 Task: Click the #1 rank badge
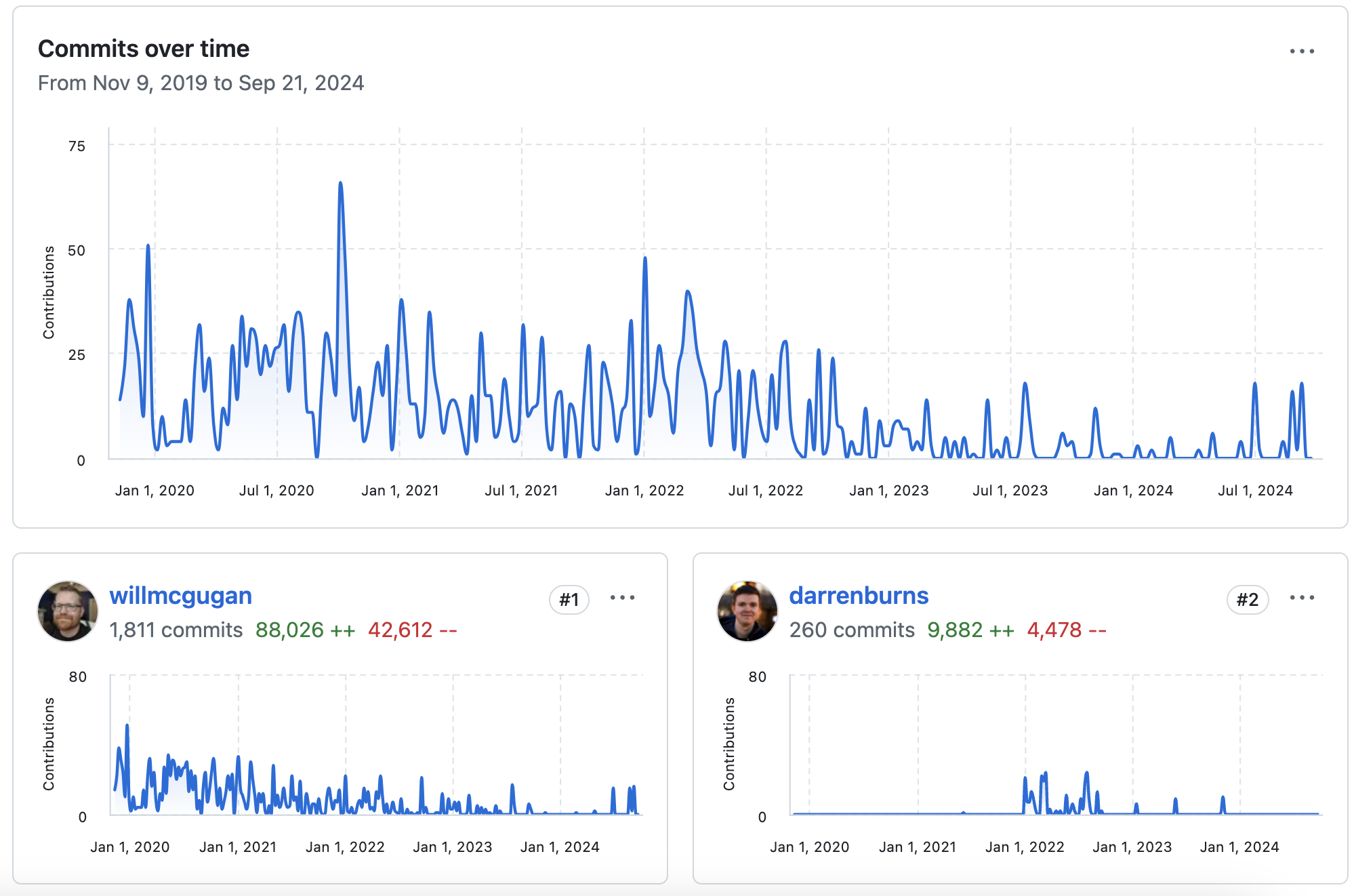[569, 600]
